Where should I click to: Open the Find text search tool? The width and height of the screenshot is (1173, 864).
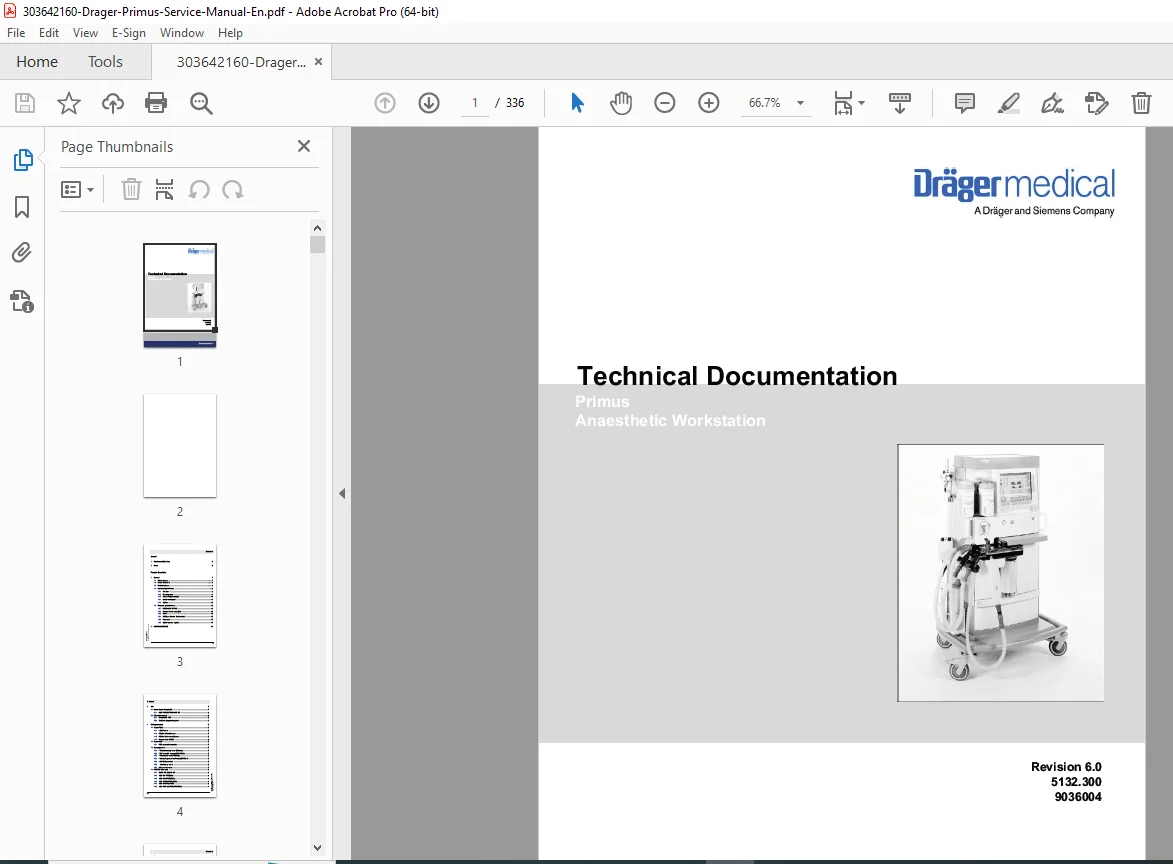coord(201,103)
